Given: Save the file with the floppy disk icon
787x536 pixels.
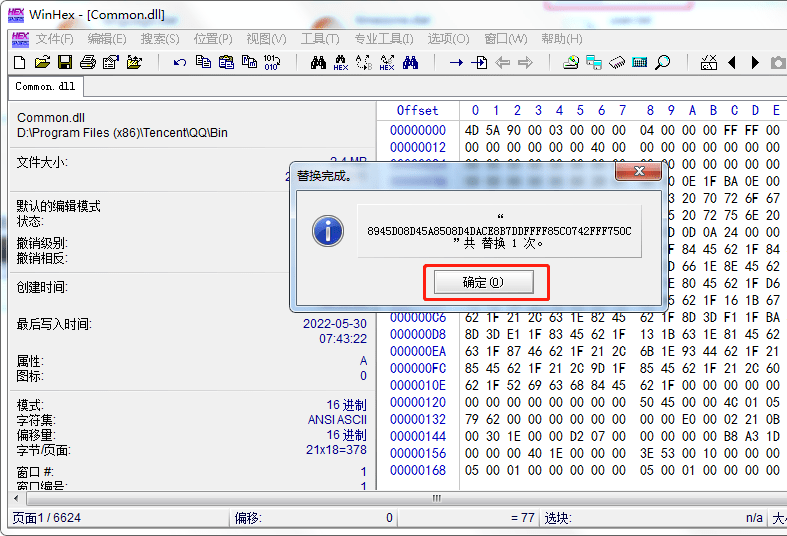Looking at the screenshot, I should click(x=65, y=63).
